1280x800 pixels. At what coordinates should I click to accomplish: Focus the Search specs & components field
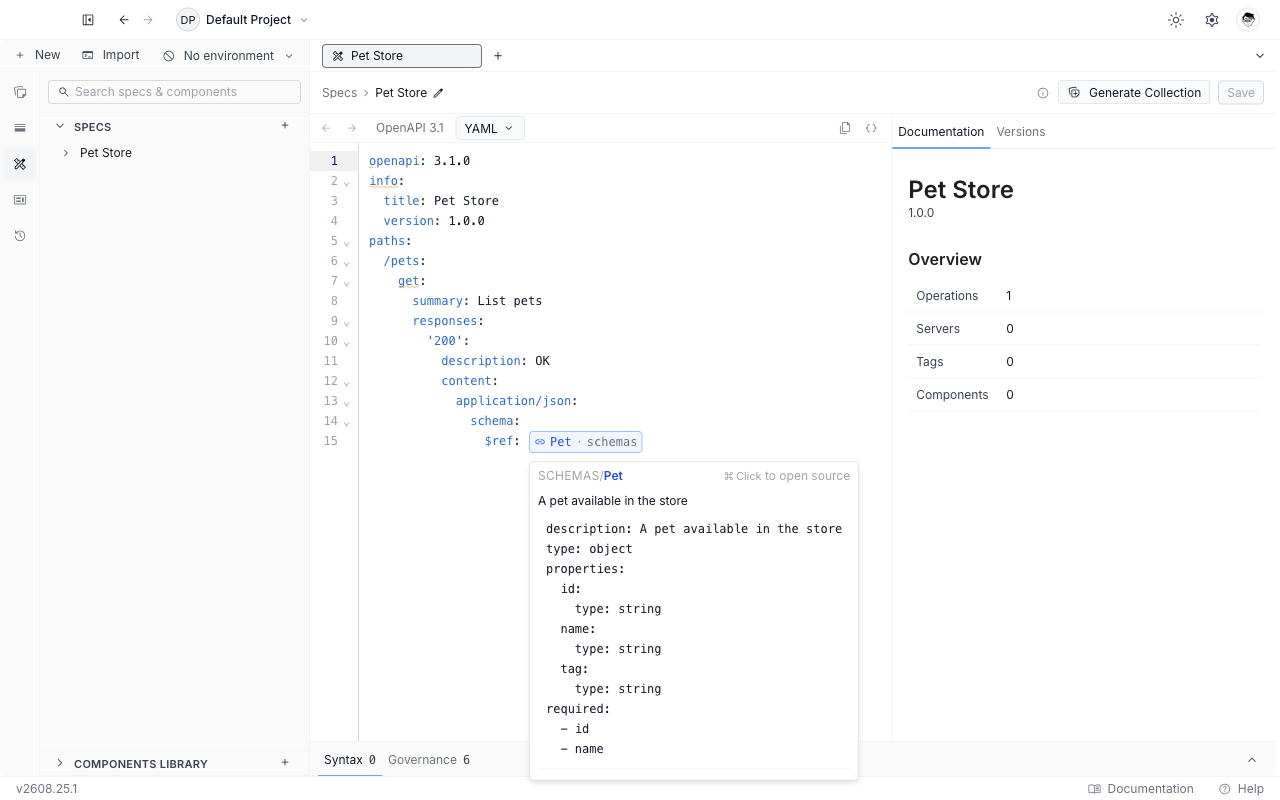(x=174, y=92)
